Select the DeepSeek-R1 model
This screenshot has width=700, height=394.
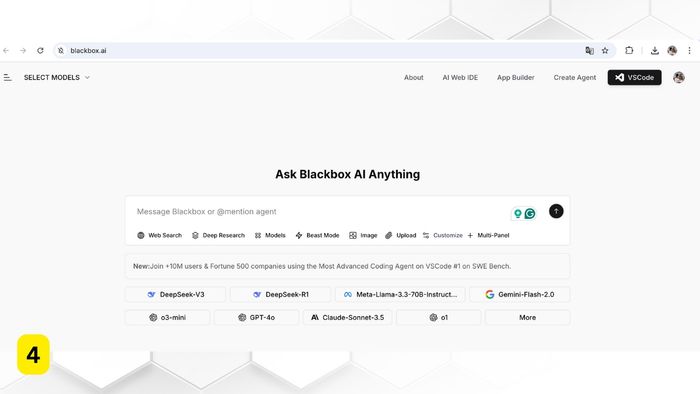[280, 294]
